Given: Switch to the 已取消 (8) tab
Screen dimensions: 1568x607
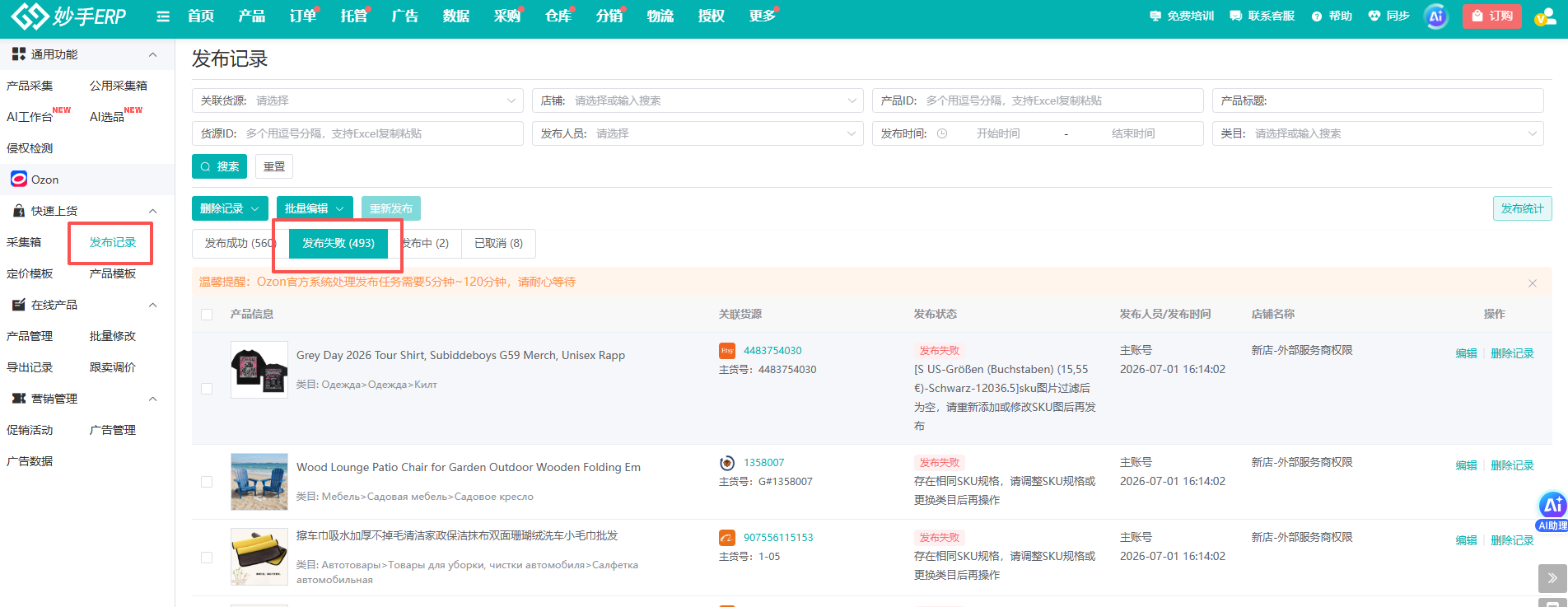Looking at the screenshot, I should click(x=499, y=243).
